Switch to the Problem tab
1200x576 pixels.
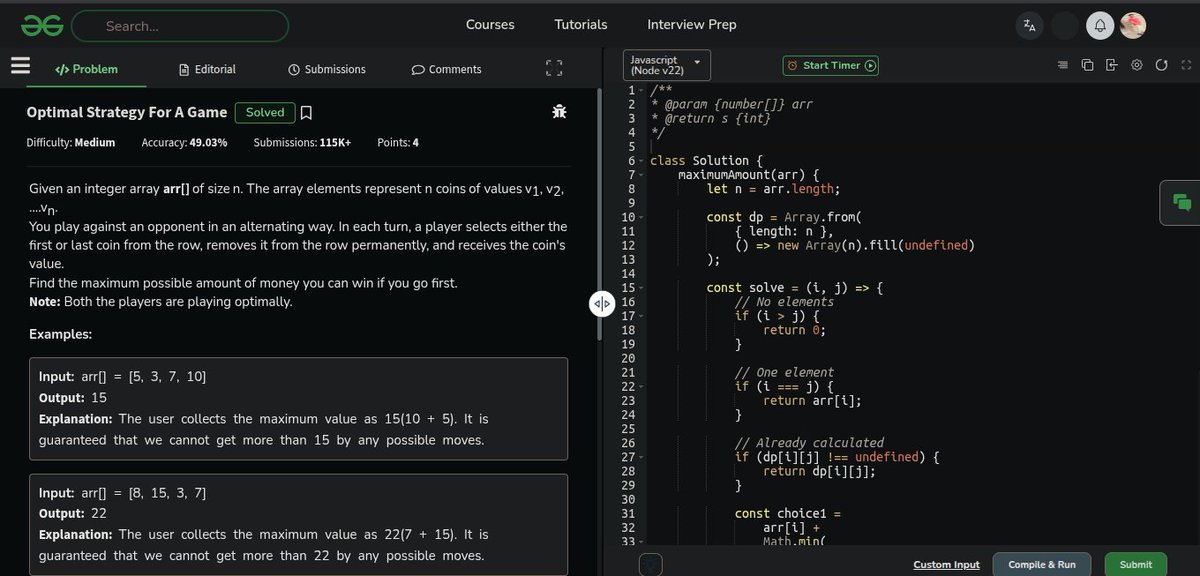tap(85, 69)
